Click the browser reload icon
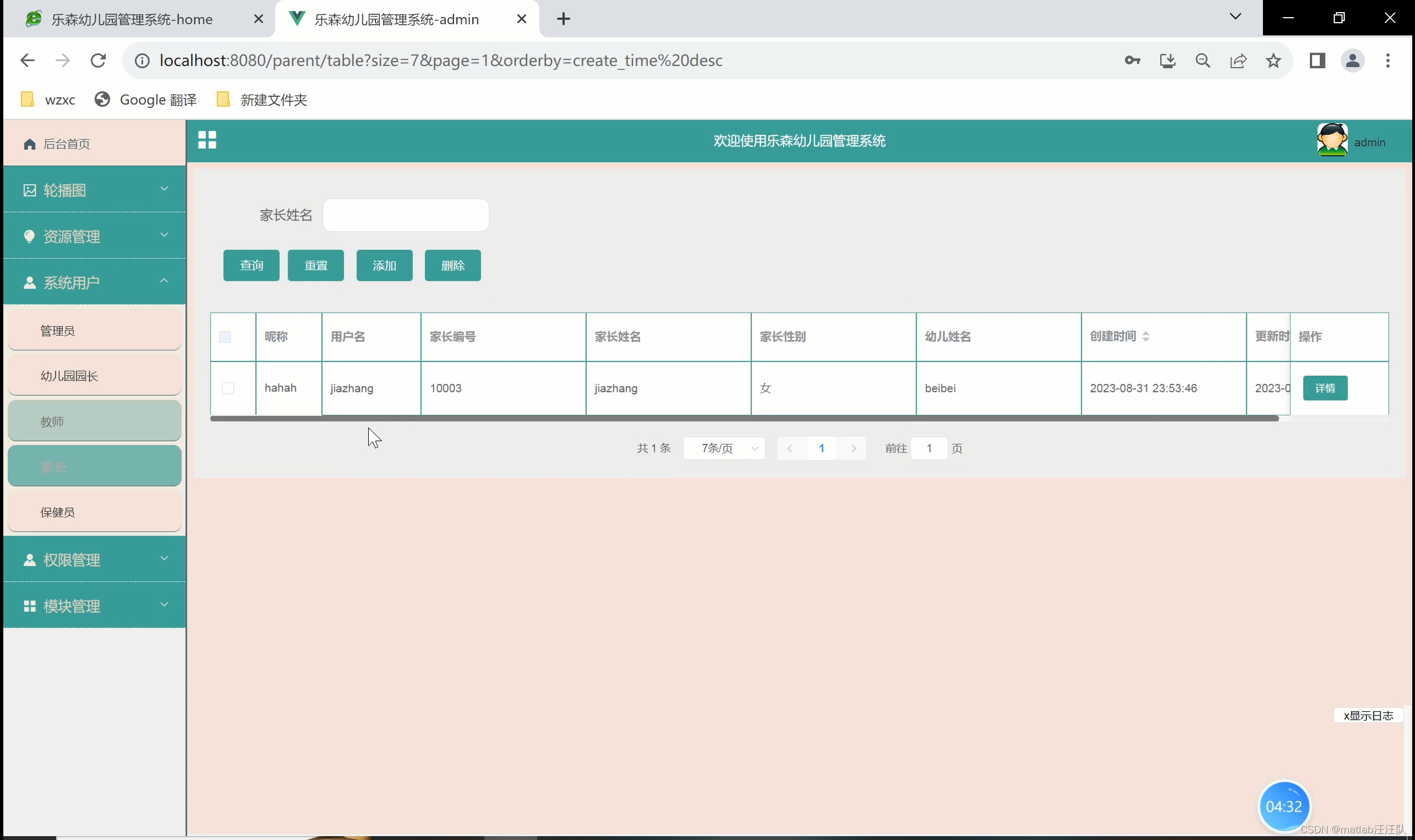The width and height of the screenshot is (1415, 840). click(98, 61)
